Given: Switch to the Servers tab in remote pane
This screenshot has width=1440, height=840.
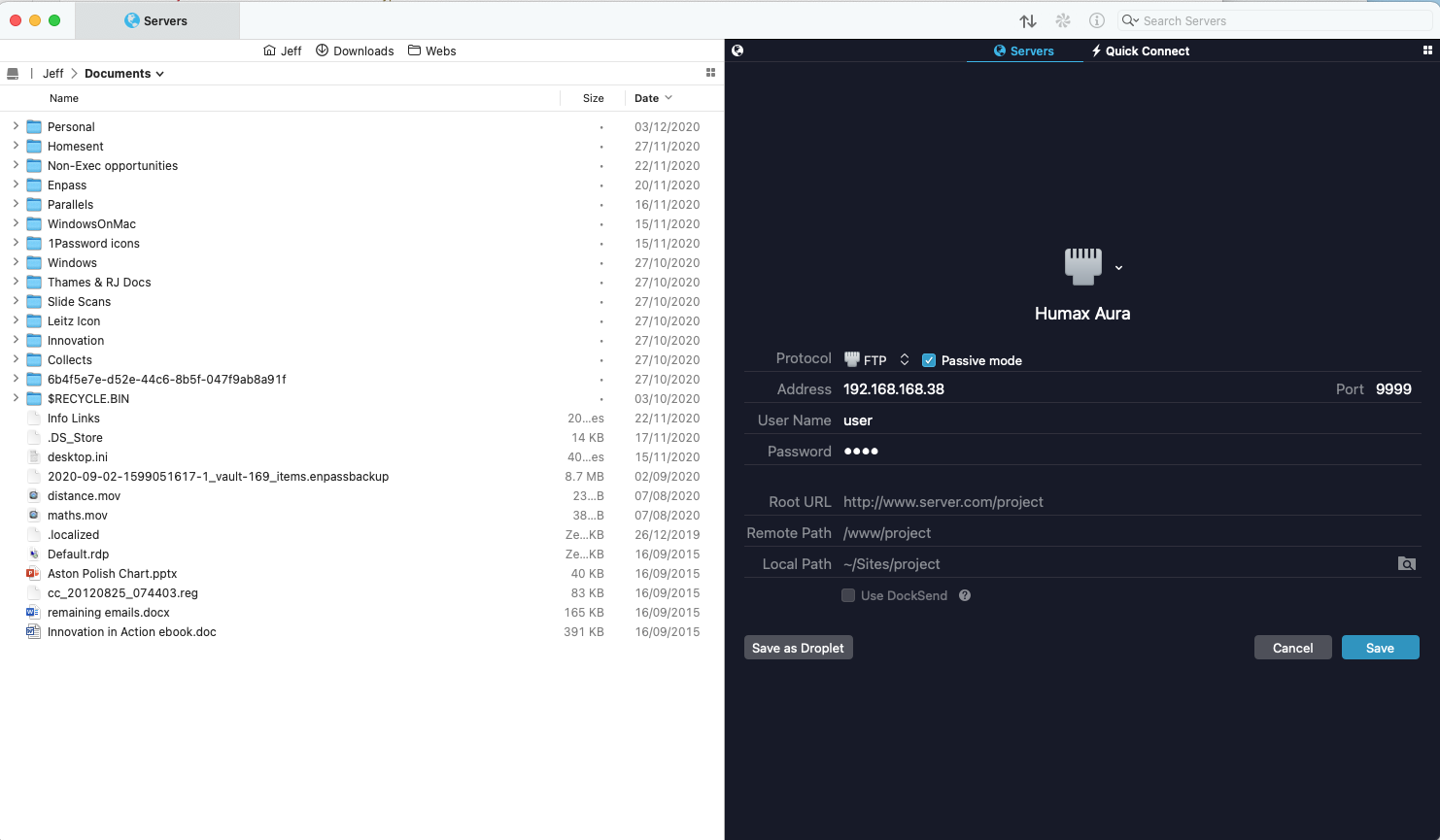Looking at the screenshot, I should (x=1024, y=50).
